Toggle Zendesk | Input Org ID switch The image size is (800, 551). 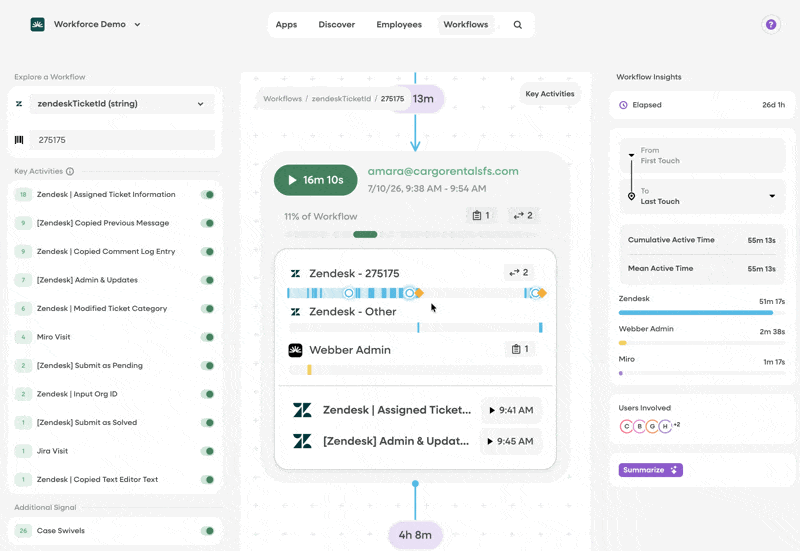[207, 394]
